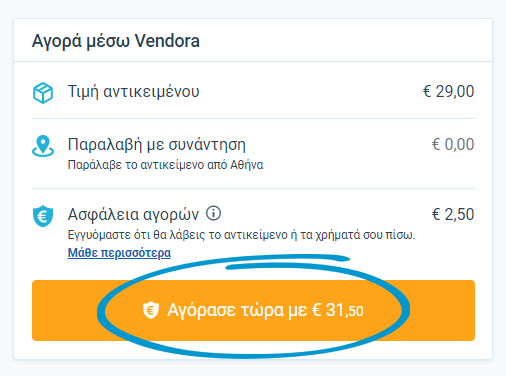
Task: Click the € 2,50 insurance fee
Action: click(x=453, y=214)
